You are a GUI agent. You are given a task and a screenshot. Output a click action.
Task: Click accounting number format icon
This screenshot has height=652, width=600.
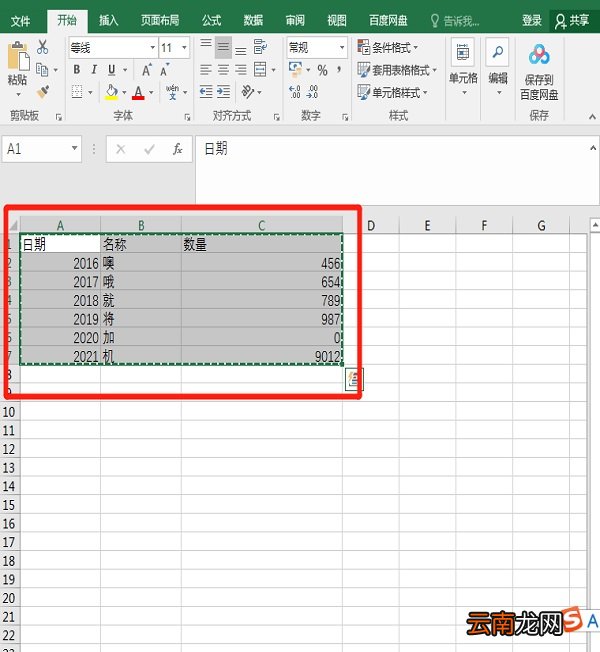coord(296,69)
